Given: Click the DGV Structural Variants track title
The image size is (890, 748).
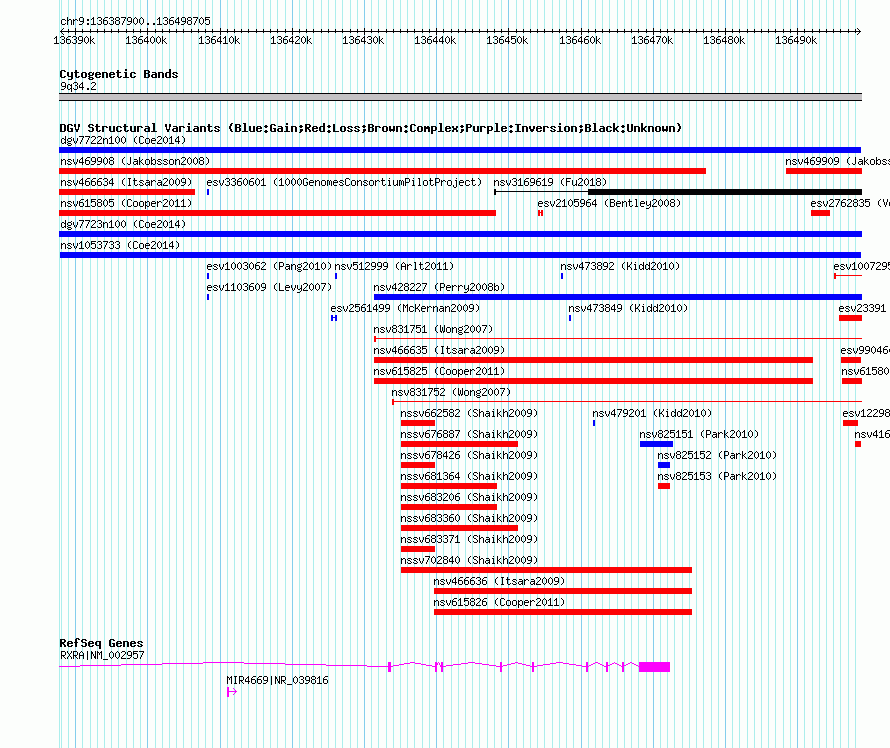Looking at the screenshot, I should 371,128.
